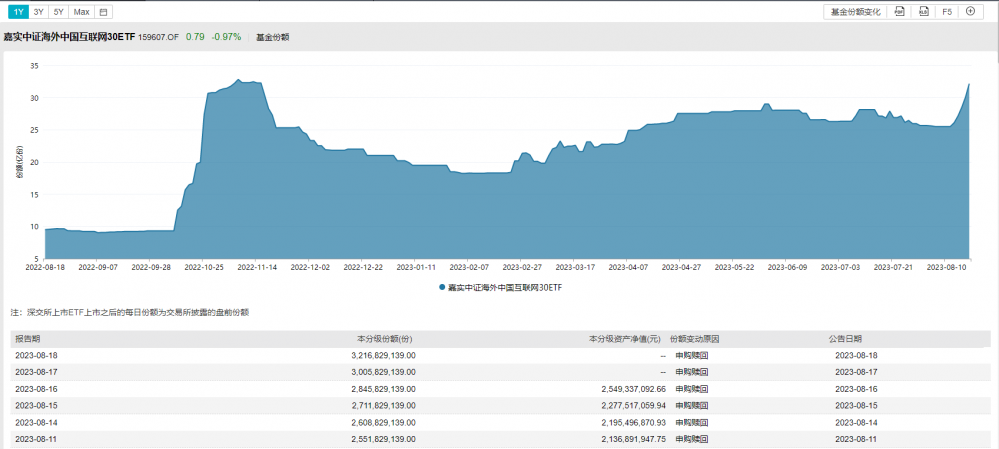Switch to the 5Y time range
The width and height of the screenshot is (999, 449).
pos(60,12)
